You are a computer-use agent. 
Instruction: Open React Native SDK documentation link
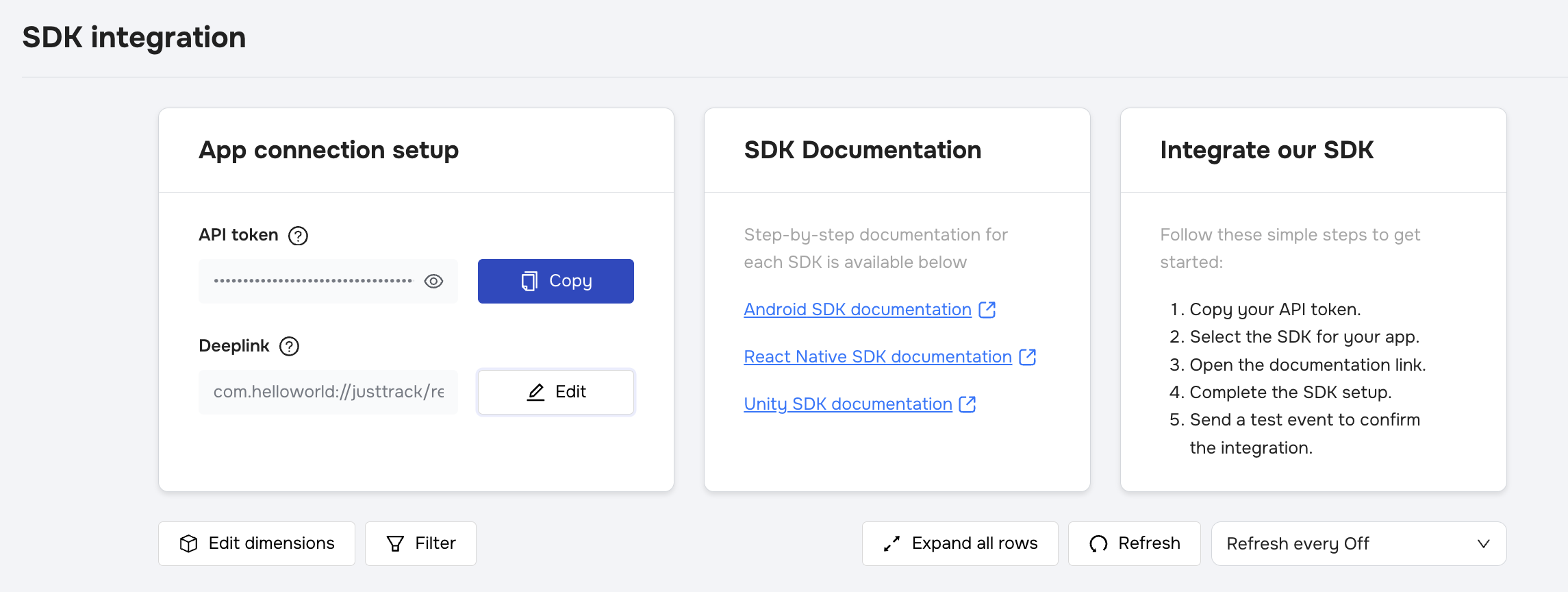[877, 357]
